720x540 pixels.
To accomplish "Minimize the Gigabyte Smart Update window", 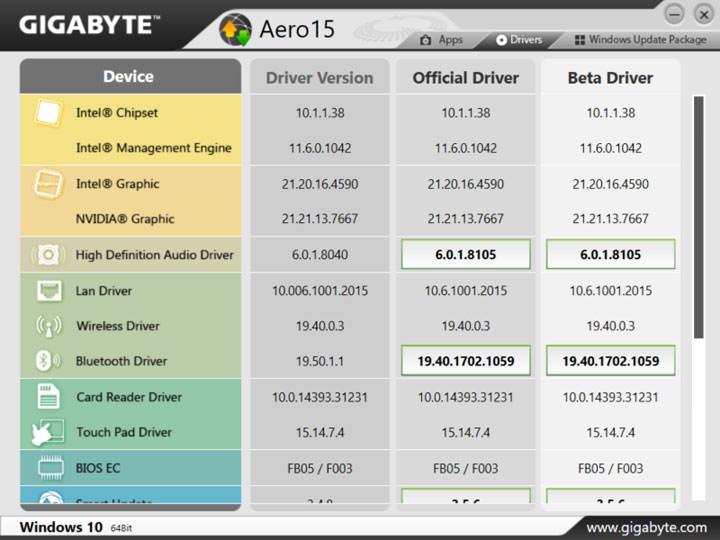I will coord(675,13).
